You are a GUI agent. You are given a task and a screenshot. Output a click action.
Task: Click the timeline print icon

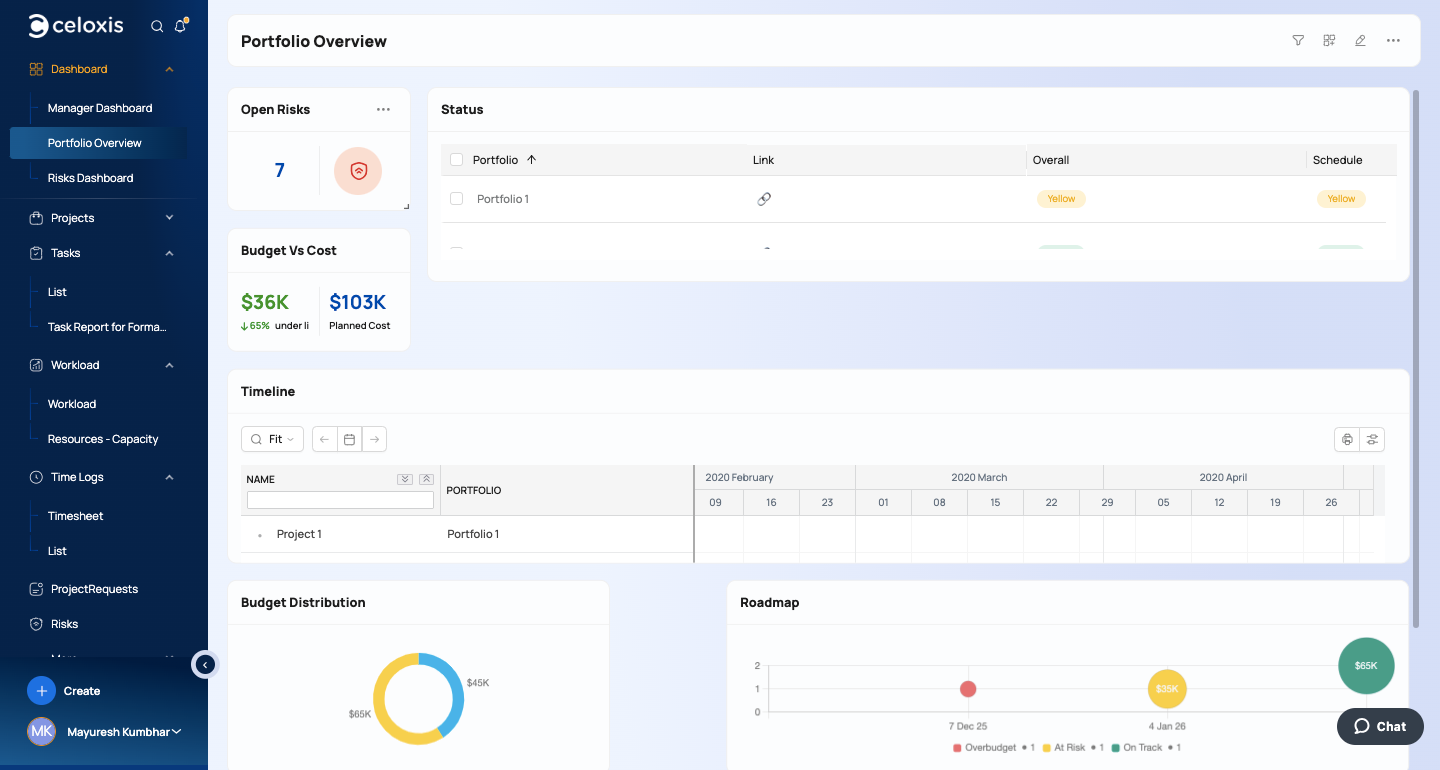pos(1347,439)
